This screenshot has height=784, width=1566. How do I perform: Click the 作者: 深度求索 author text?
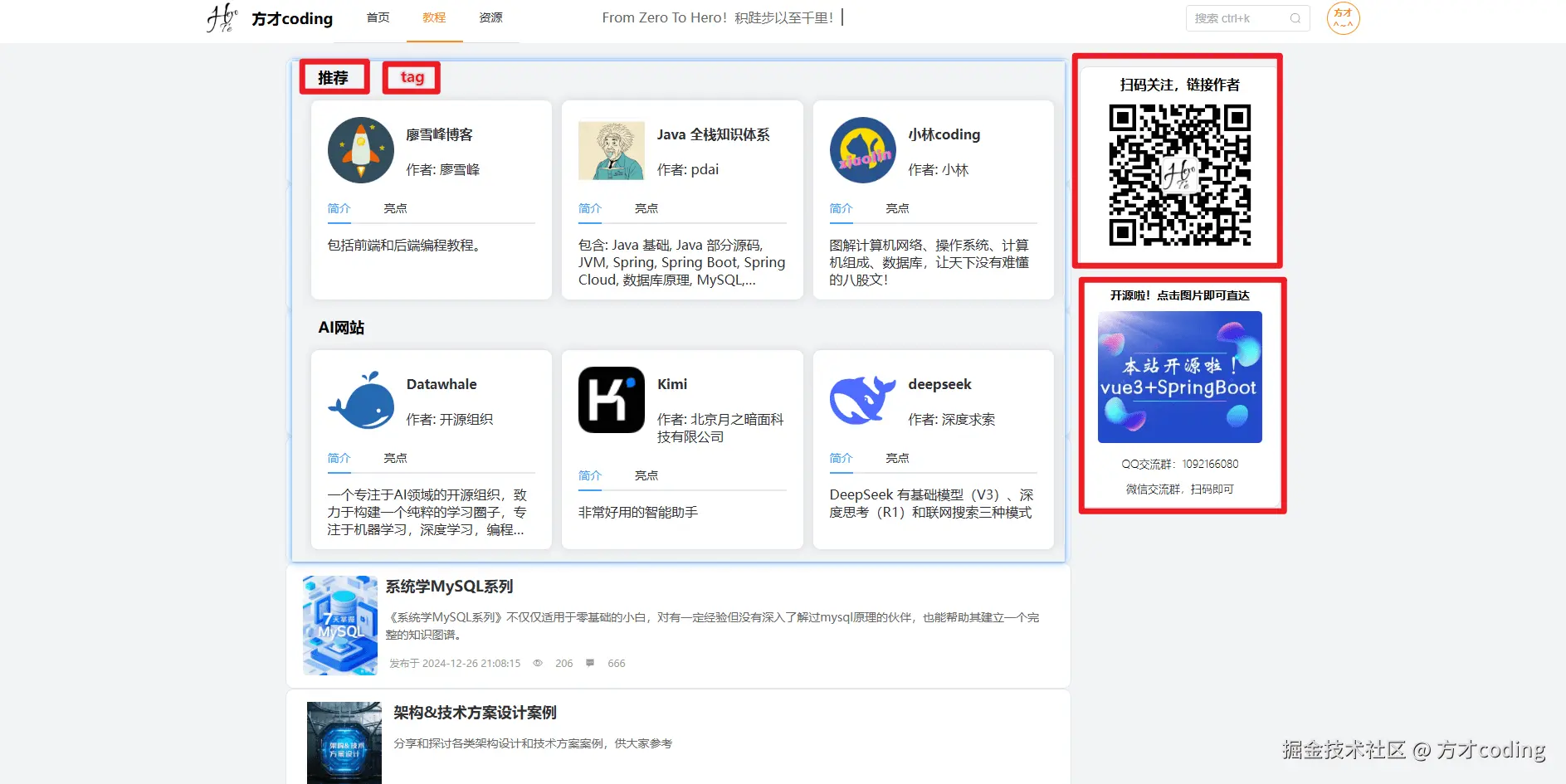pyautogui.click(x=951, y=419)
